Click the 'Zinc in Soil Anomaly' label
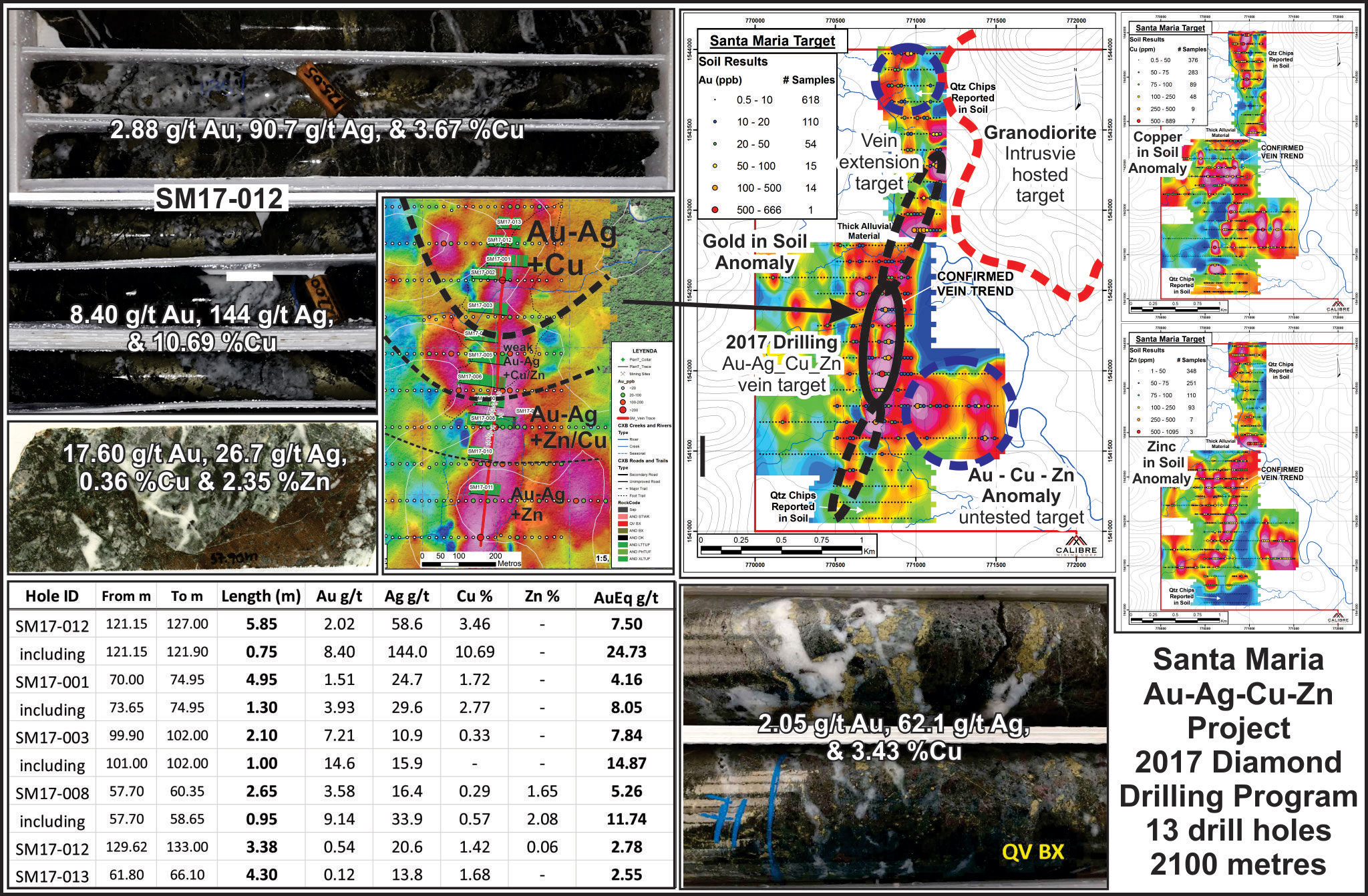 coord(1162,462)
